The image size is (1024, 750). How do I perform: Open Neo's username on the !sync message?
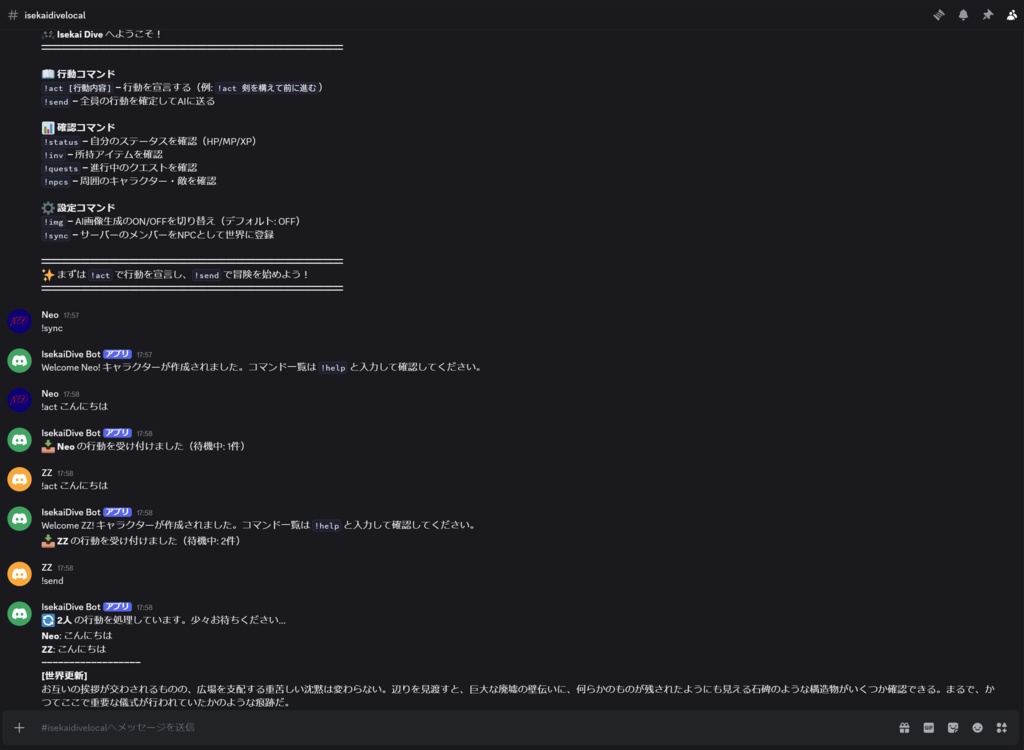50,315
